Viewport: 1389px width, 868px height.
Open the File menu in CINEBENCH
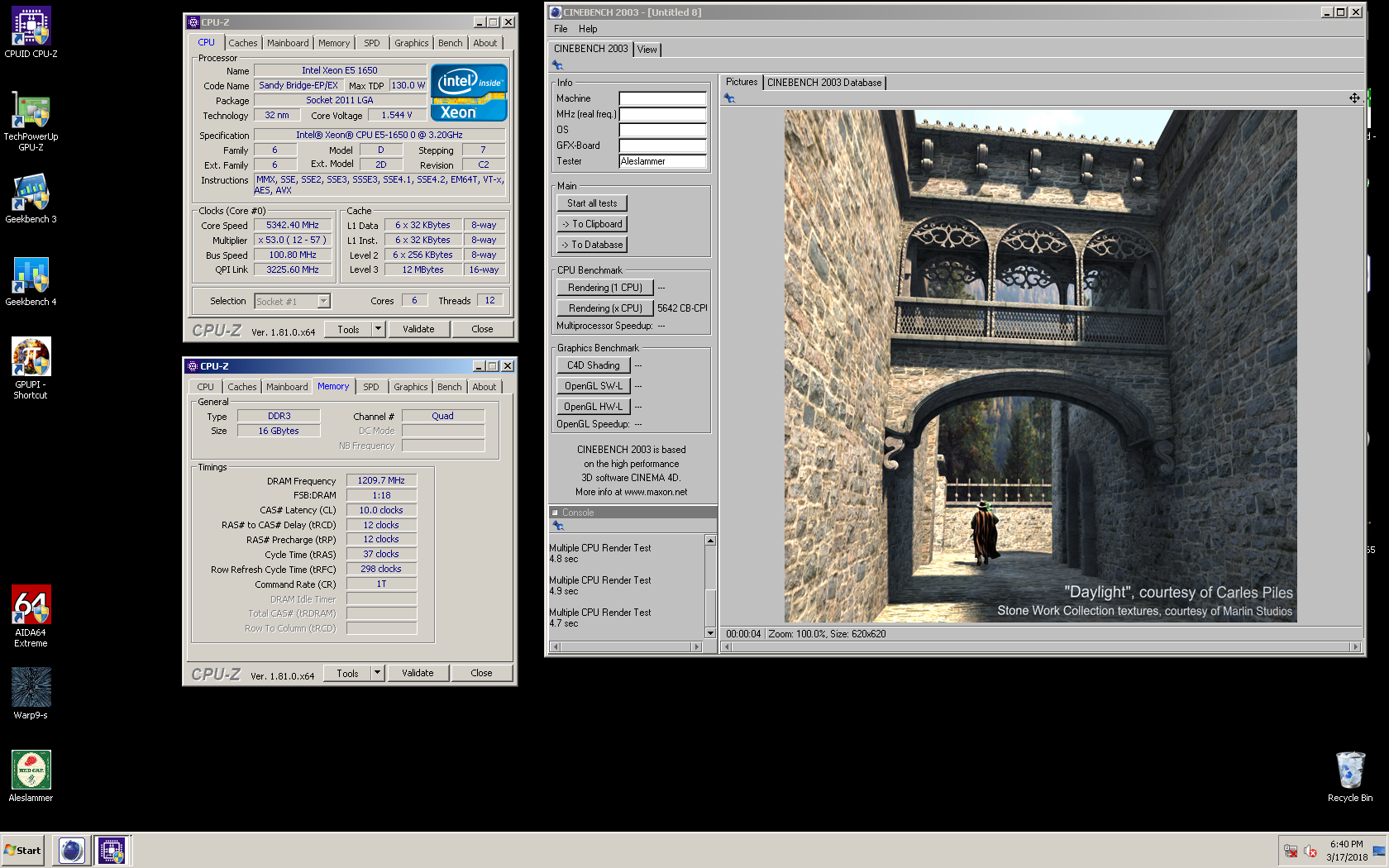(x=561, y=29)
